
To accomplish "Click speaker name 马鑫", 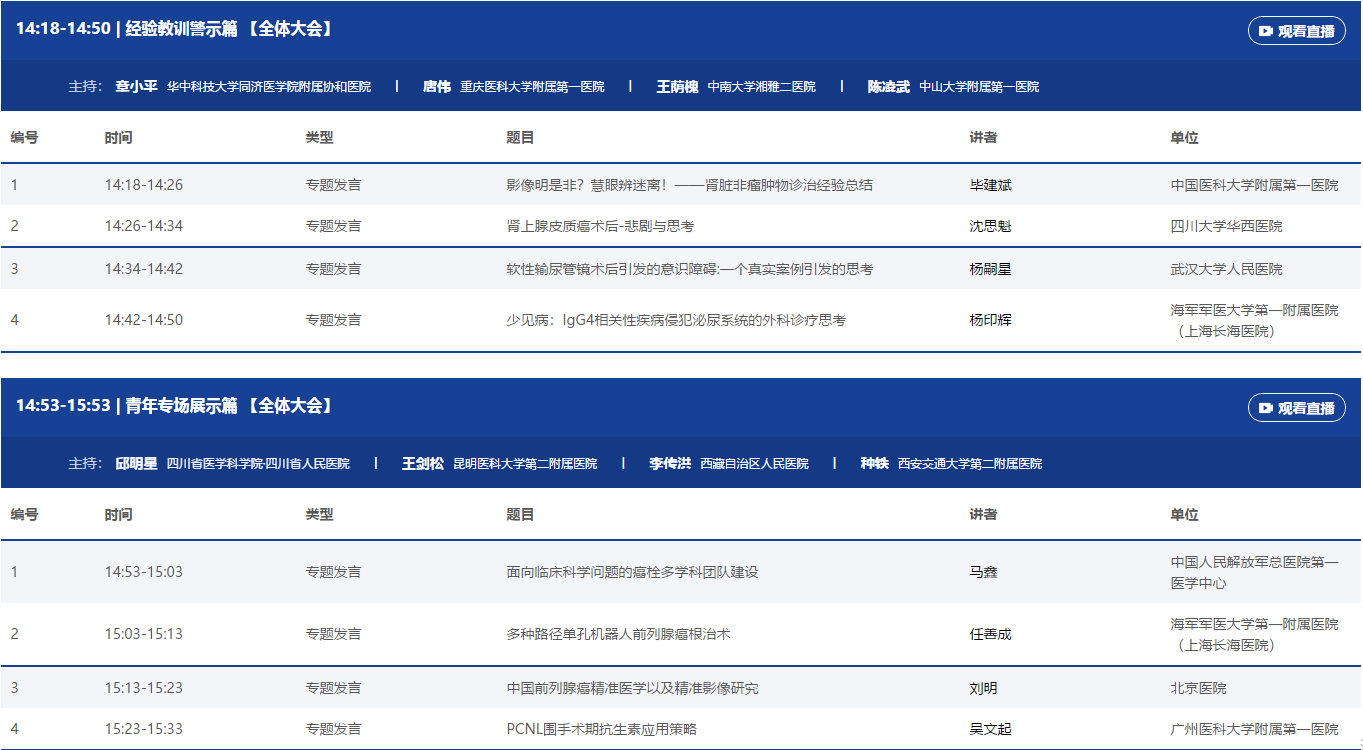I will (x=983, y=573).
